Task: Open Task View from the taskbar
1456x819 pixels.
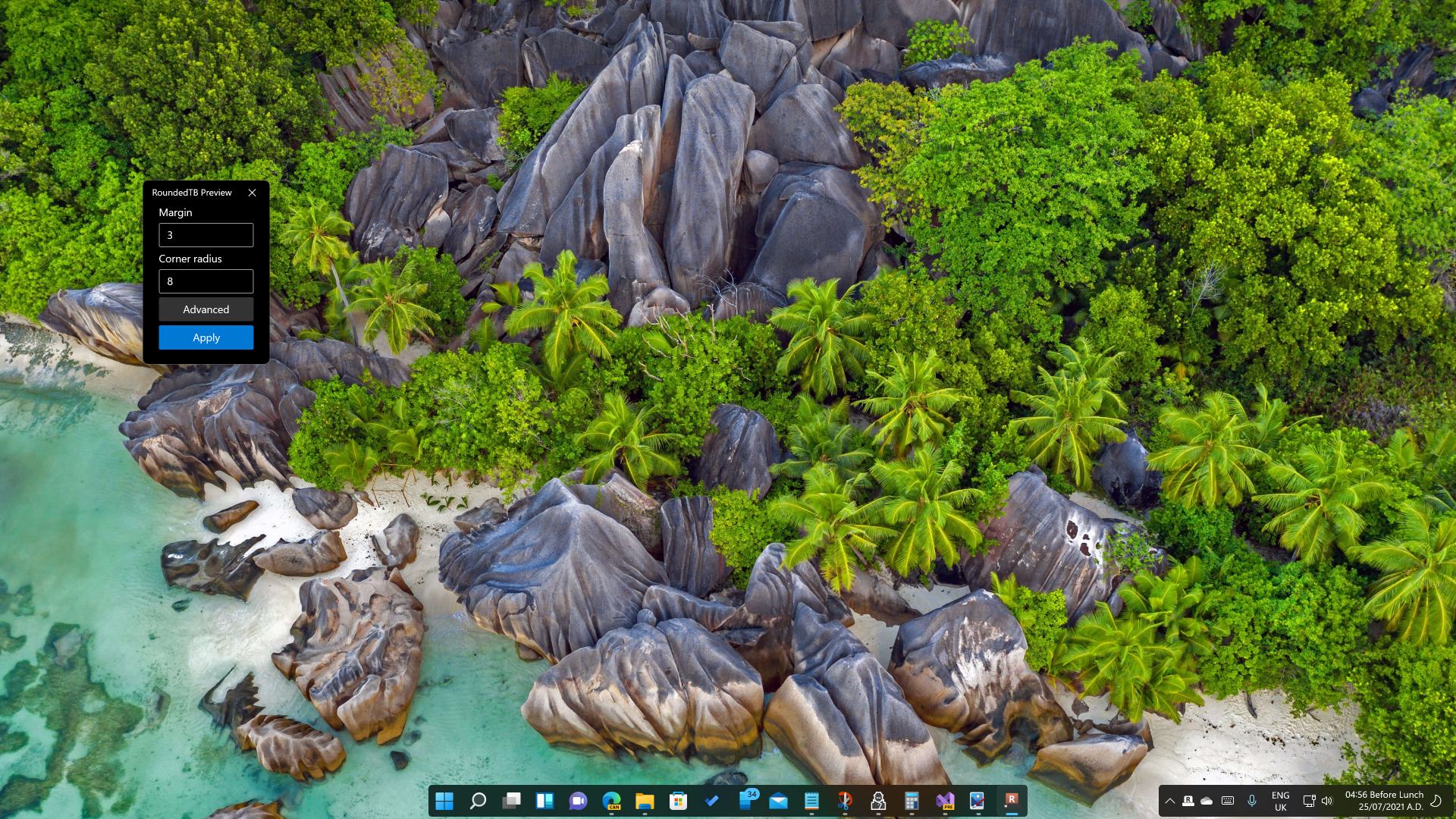Action: [512, 801]
